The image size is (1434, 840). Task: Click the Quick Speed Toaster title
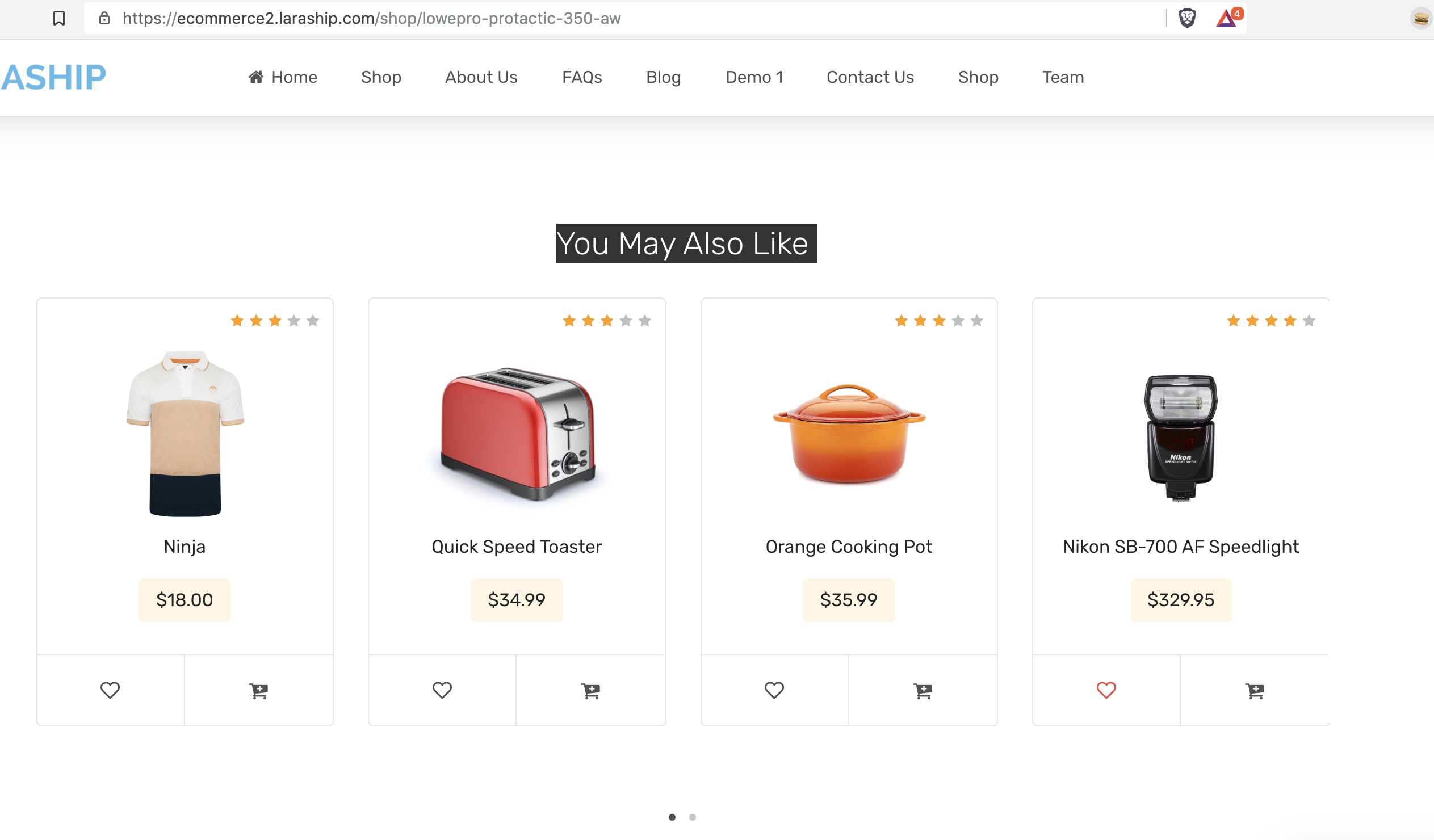[x=517, y=547]
